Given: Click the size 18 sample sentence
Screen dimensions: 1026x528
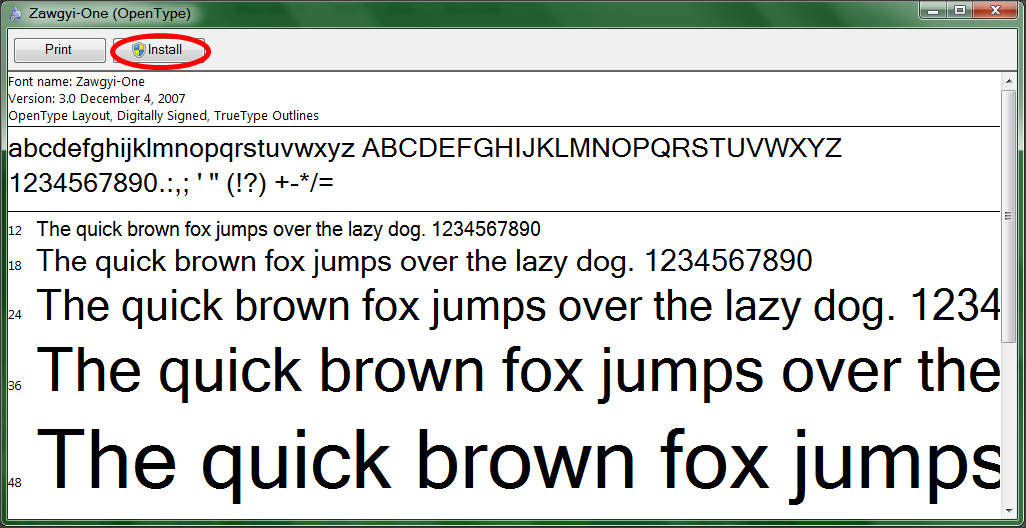Looking at the screenshot, I should click(425, 261).
